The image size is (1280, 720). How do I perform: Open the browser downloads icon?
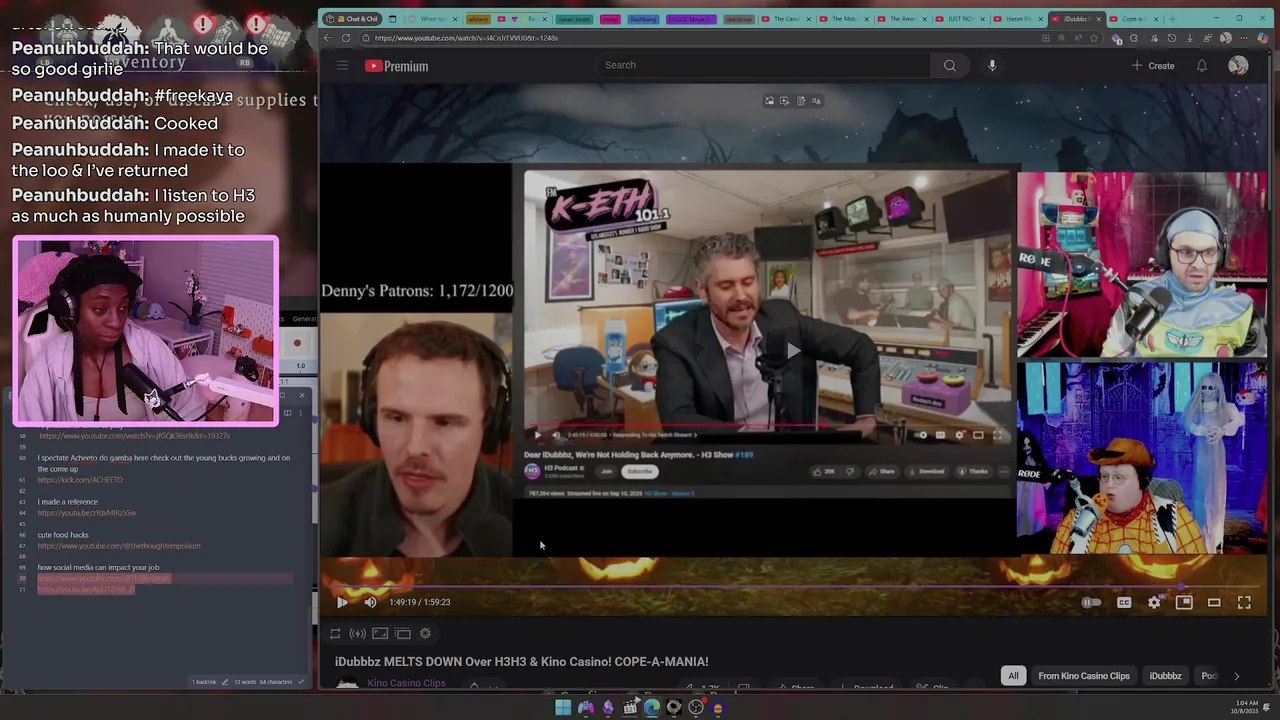click(x=1189, y=38)
